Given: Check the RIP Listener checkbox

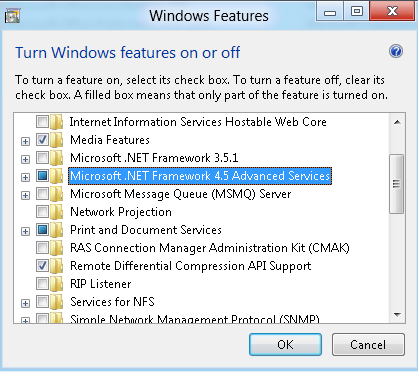Looking at the screenshot, I should tap(42, 283).
